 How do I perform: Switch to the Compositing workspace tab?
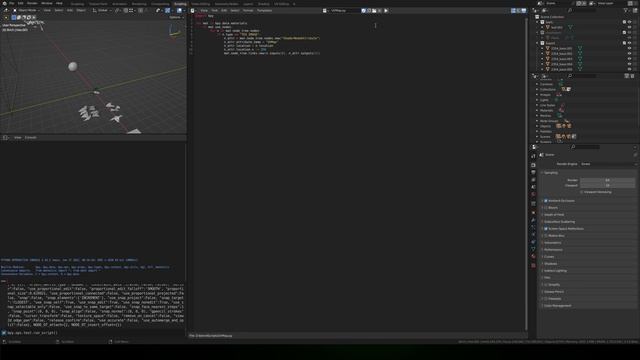(x=160, y=4)
